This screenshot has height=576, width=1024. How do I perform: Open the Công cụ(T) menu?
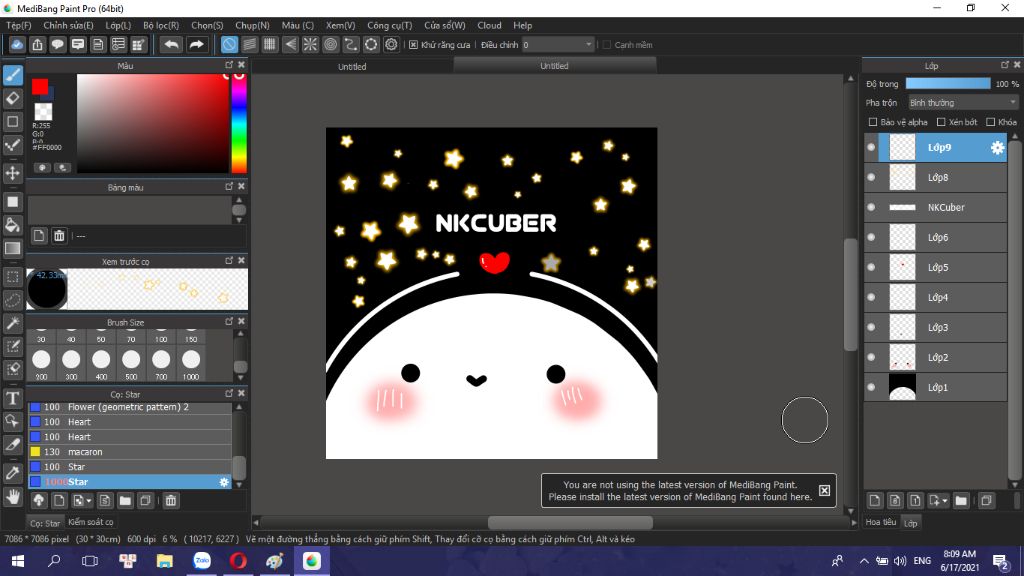click(390, 25)
